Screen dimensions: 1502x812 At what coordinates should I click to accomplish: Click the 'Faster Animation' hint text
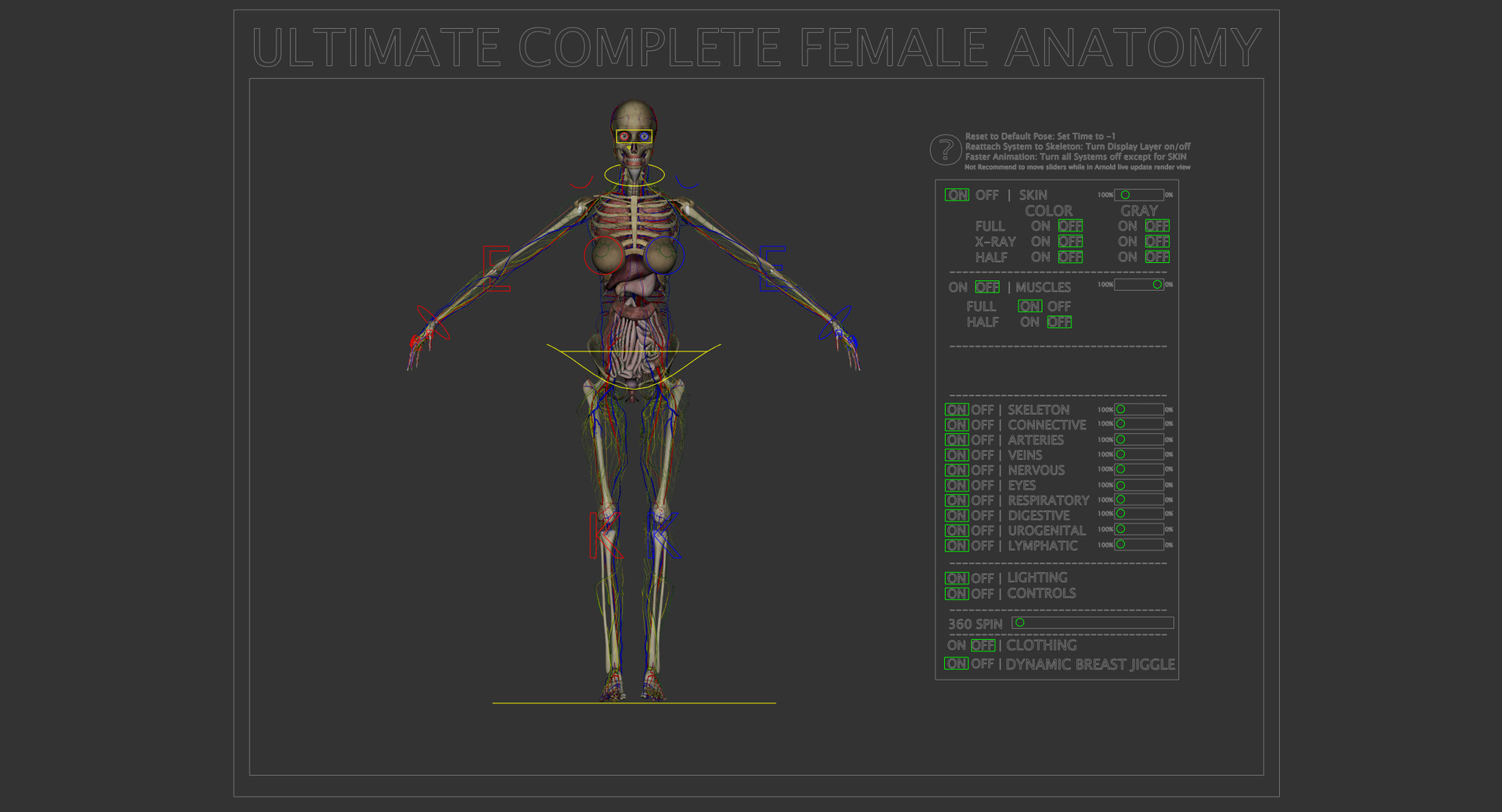[x=1075, y=156]
